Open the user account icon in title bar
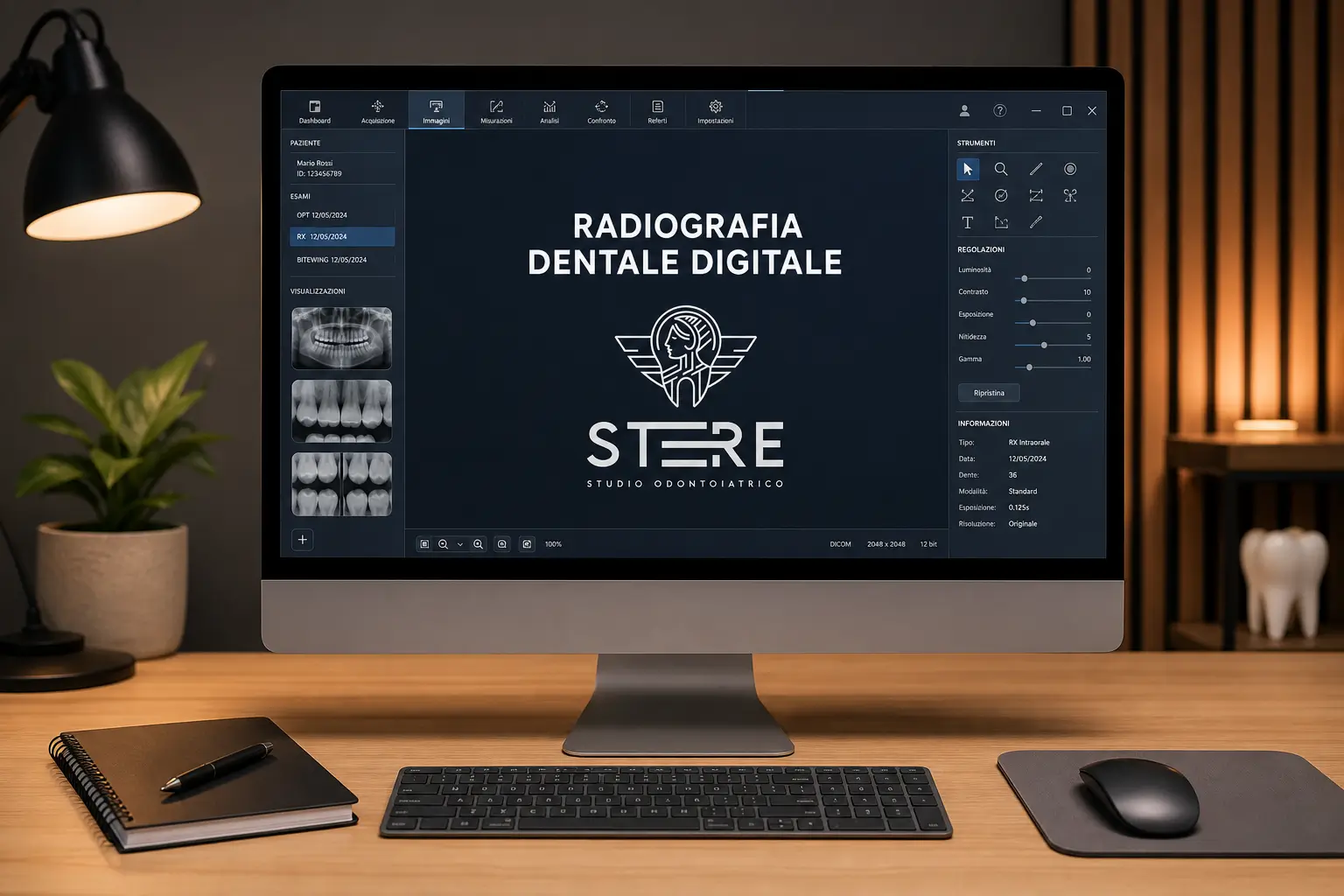Screen dimensions: 1344x896 point(964,110)
